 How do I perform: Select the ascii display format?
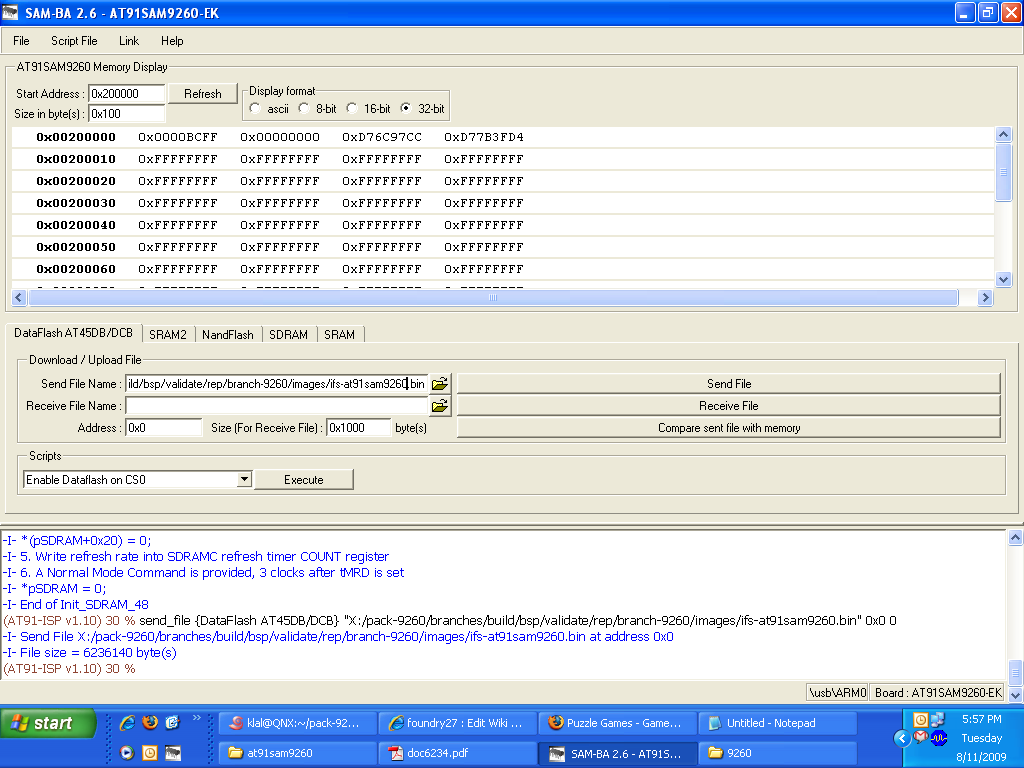coord(256,108)
